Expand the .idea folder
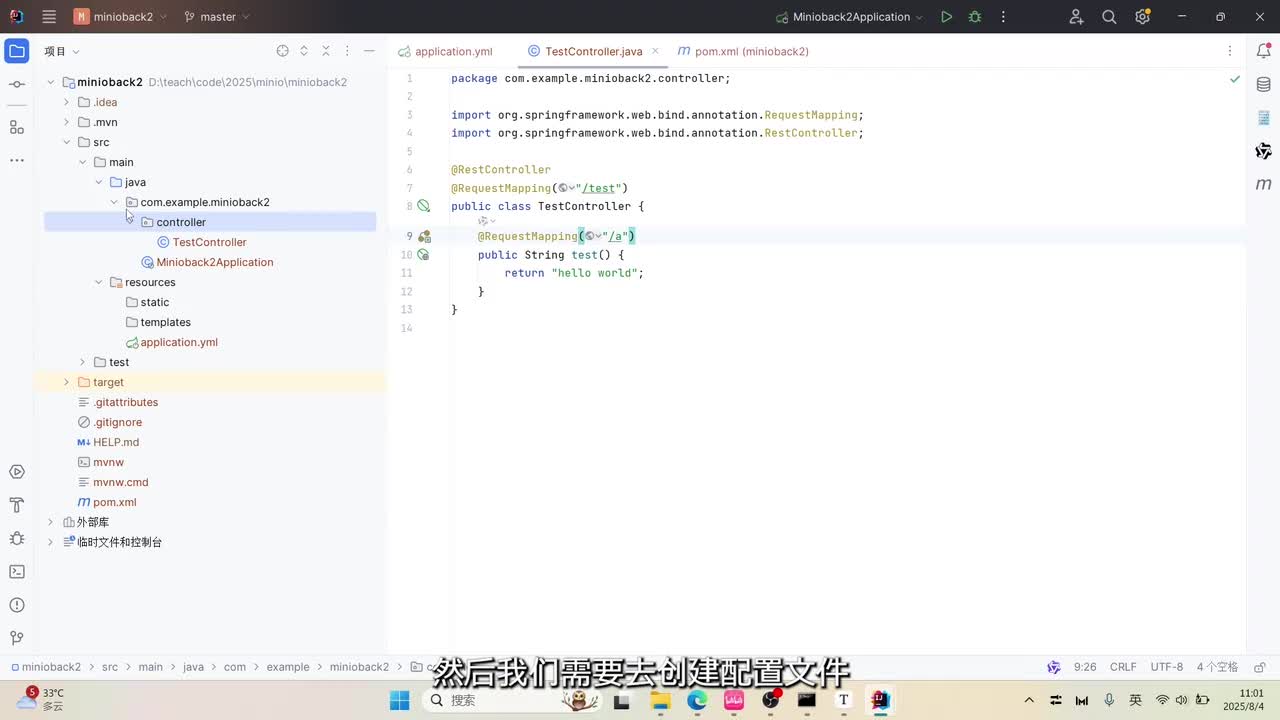Image resolution: width=1280 pixels, height=720 pixels. (x=67, y=102)
